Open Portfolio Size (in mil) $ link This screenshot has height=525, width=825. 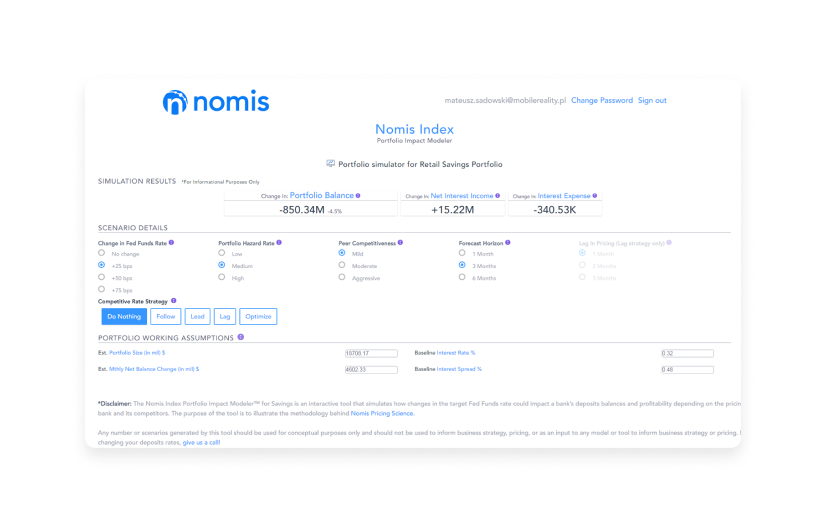(137, 353)
